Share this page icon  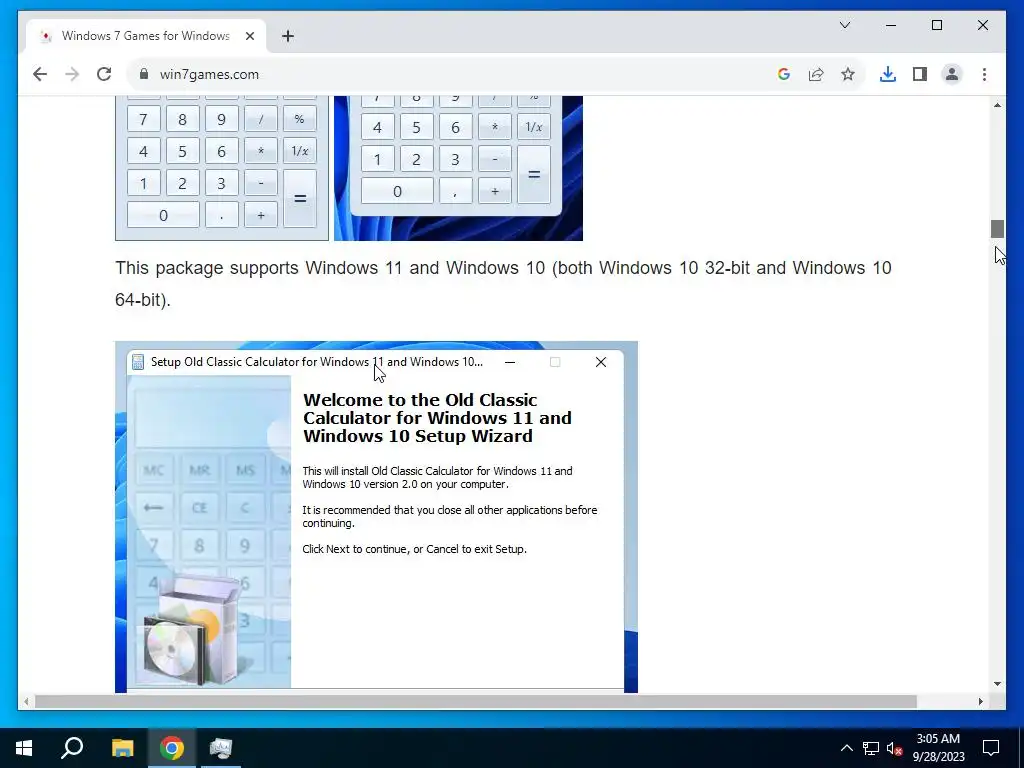(816, 74)
